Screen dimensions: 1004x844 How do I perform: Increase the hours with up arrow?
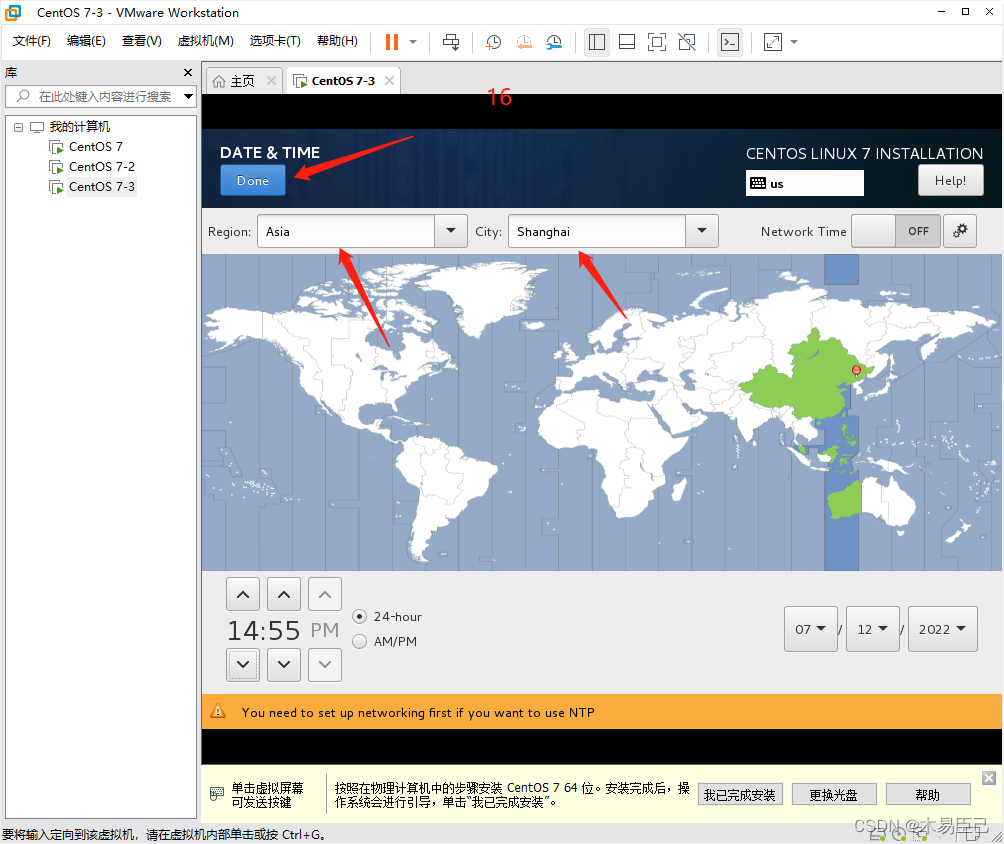[243, 594]
